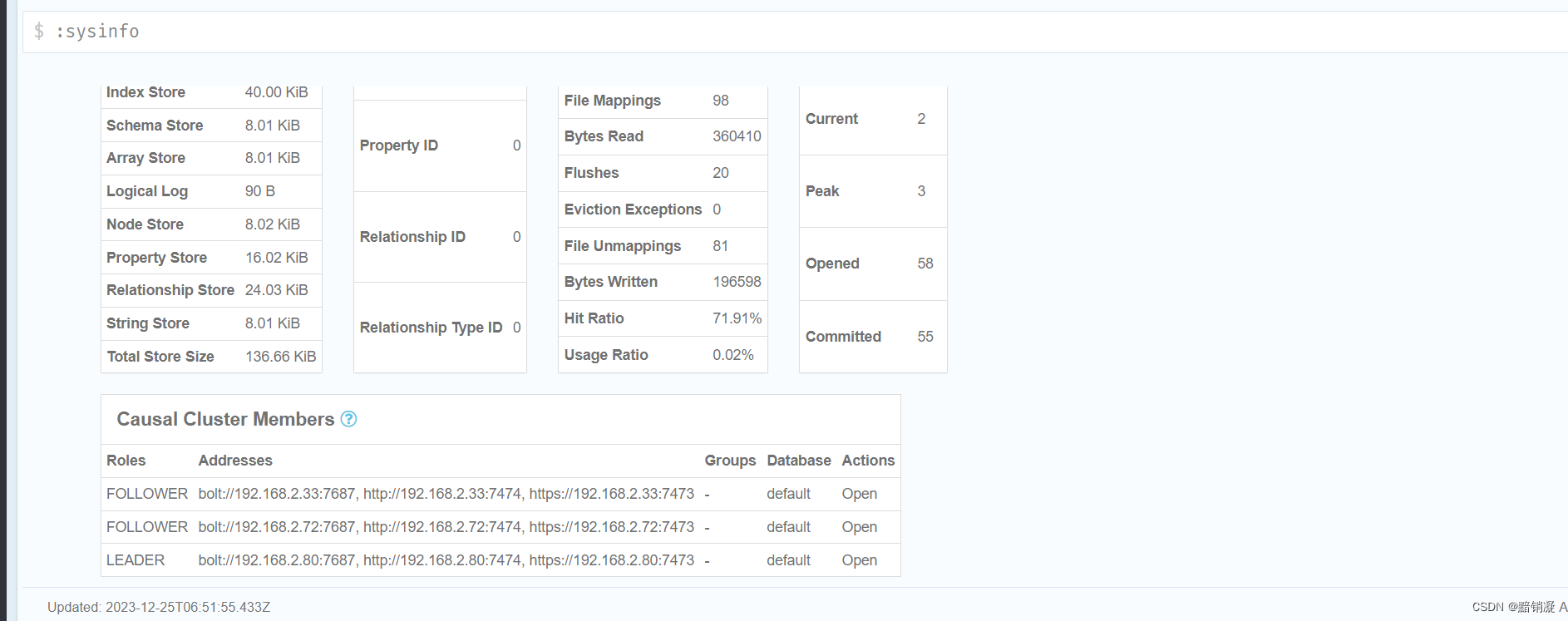Image resolution: width=1568 pixels, height=621 pixels.
Task: Click the Roles column header
Action: tap(126, 461)
